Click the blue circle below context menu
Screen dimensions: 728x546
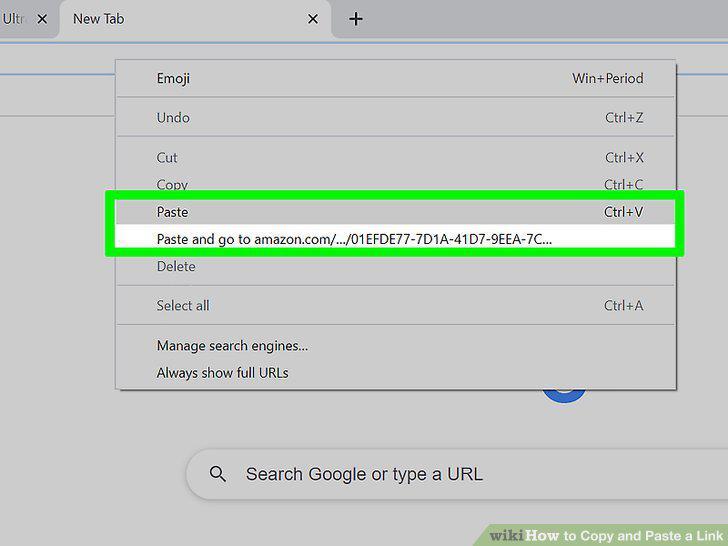point(564,395)
